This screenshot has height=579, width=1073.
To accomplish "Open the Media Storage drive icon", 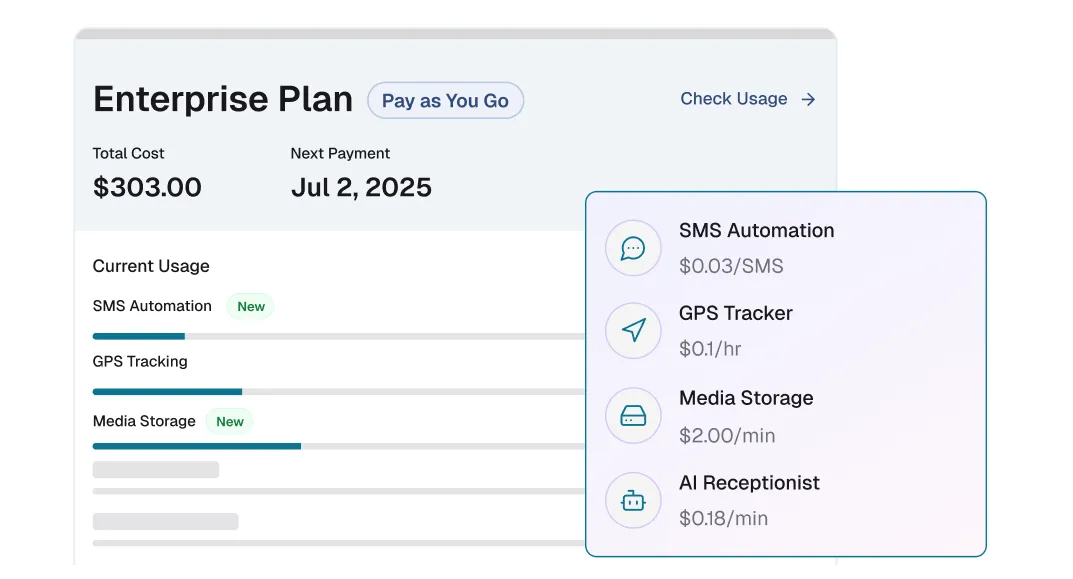I will 632,415.
